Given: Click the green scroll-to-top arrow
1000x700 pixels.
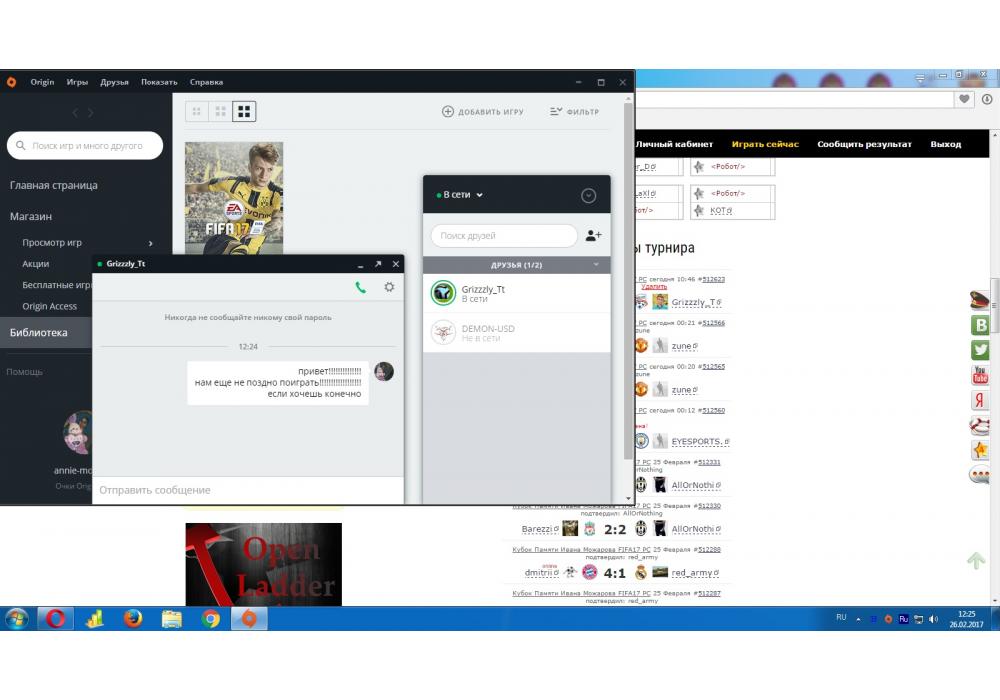Looking at the screenshot, I should [976, 561].
